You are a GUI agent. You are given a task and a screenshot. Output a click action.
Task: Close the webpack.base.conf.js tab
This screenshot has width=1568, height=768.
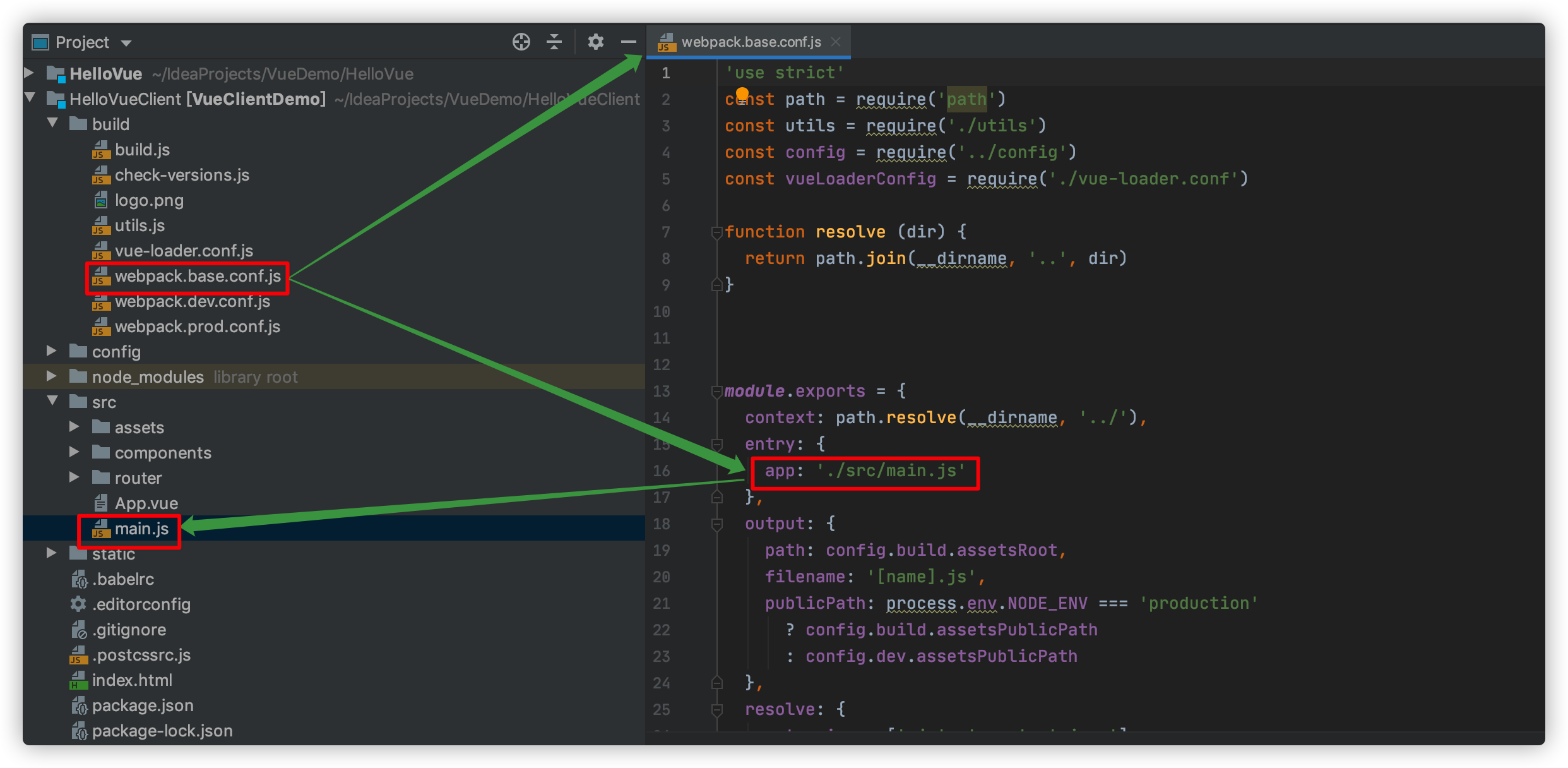[836, 42]
